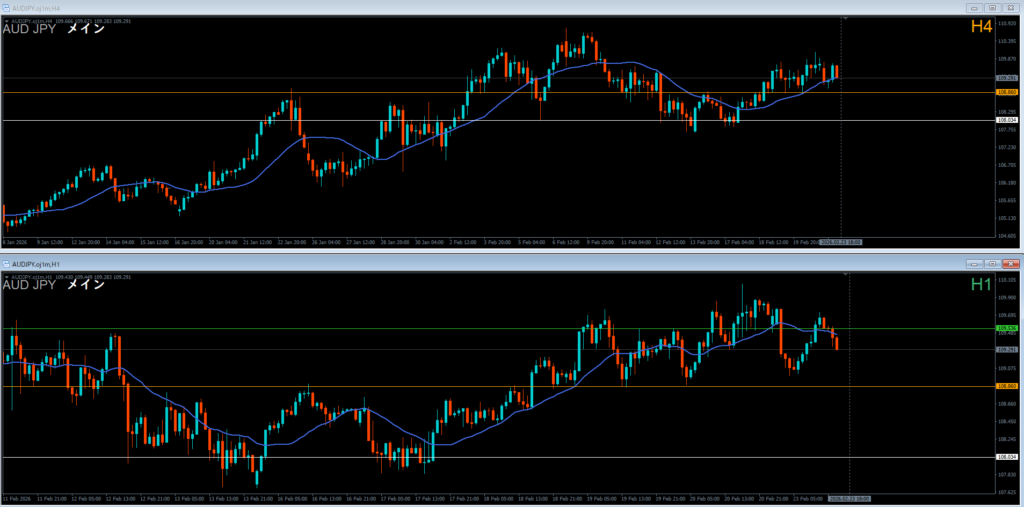Click the white 108.034 price label on H1 chart
Screen dimensions: 1024x507
point(1007,458)
